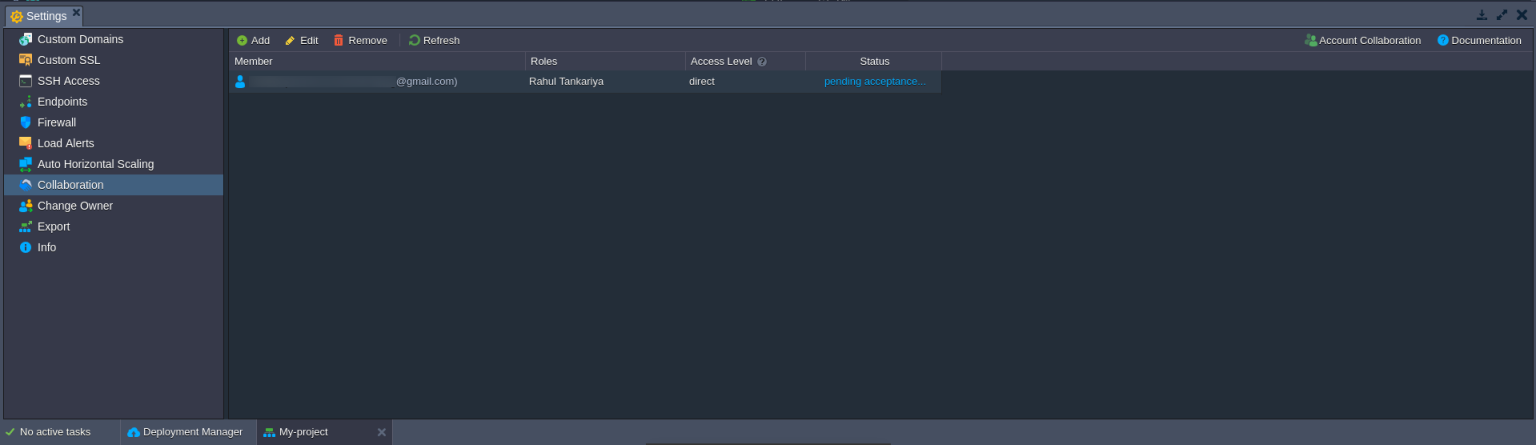Remove the selected member
1536x445 pixels.
pyautogui.click(x=360, y=40)
